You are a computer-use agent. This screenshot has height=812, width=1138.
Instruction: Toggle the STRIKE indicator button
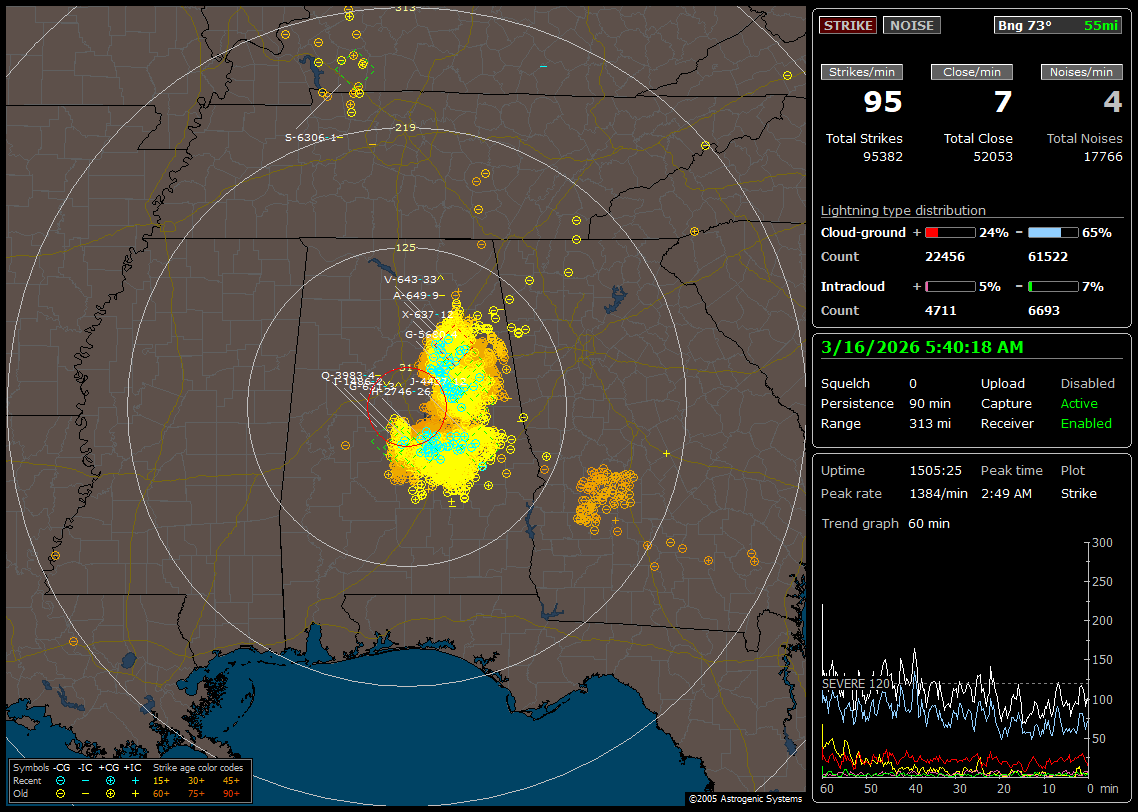pos(848,26)
